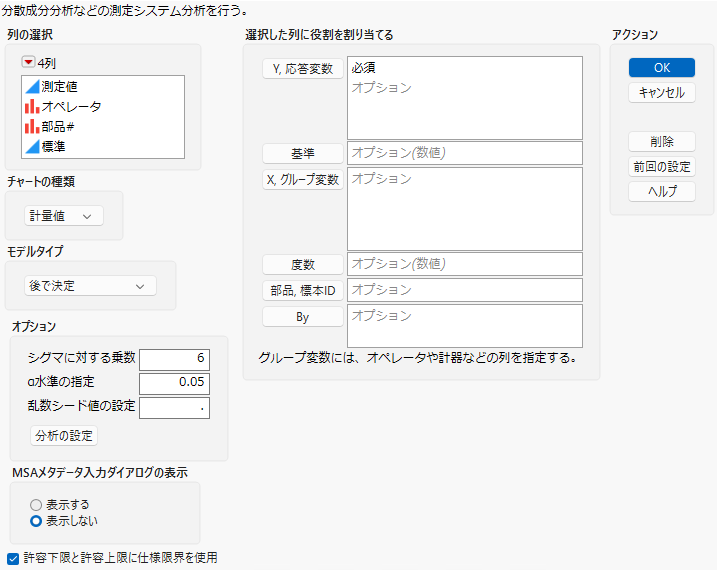Image resolution: width=717 pixels, height=570 pixels.
Task: Click the X, グループ変数 role button
Action: (303, 180)
